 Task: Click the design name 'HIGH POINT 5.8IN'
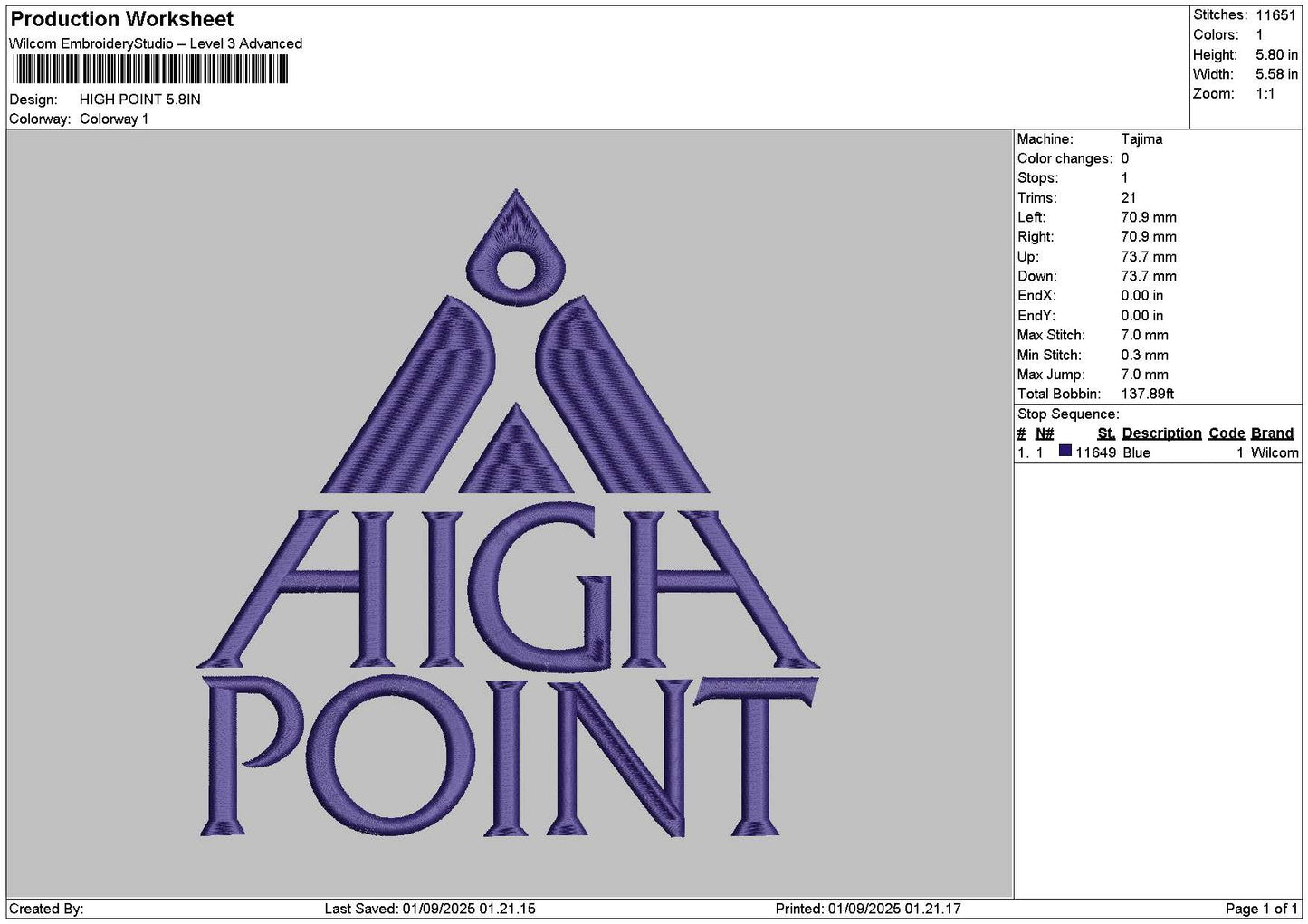[140, 100]
